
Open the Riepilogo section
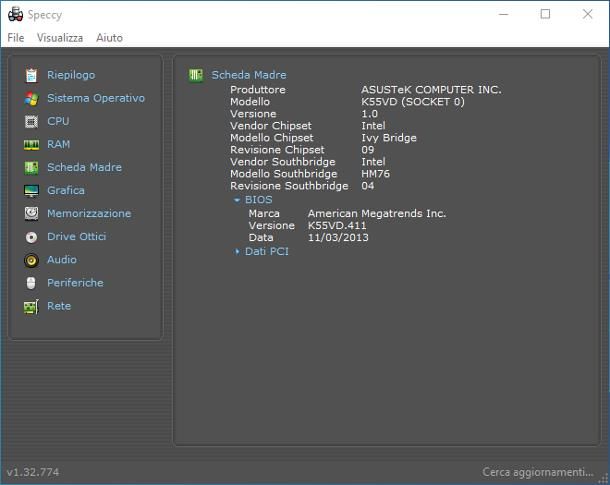[x=71, y=75]
